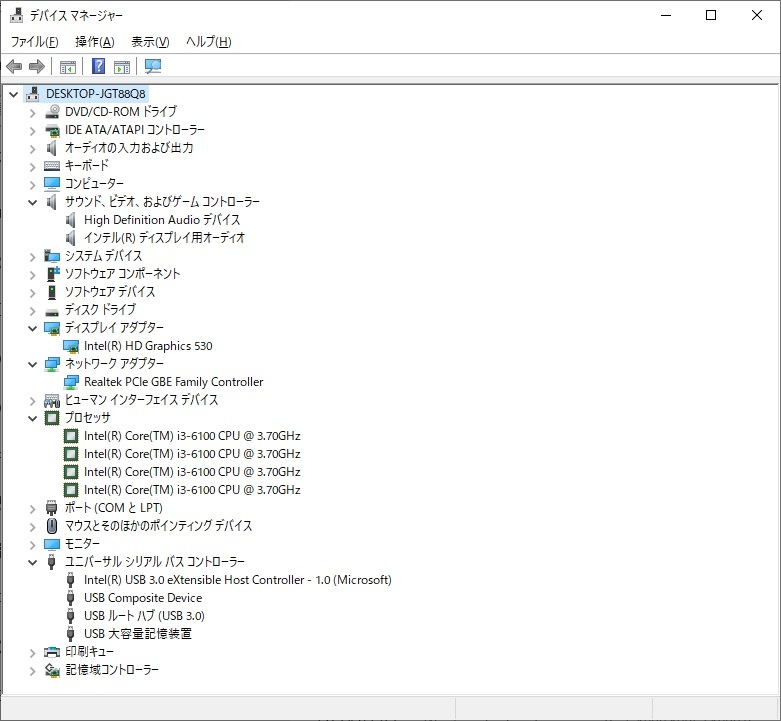Viewport: 781px width, 721px height.
Task: Click the Realtek PCIe GBE network icon
Action: 71,382
